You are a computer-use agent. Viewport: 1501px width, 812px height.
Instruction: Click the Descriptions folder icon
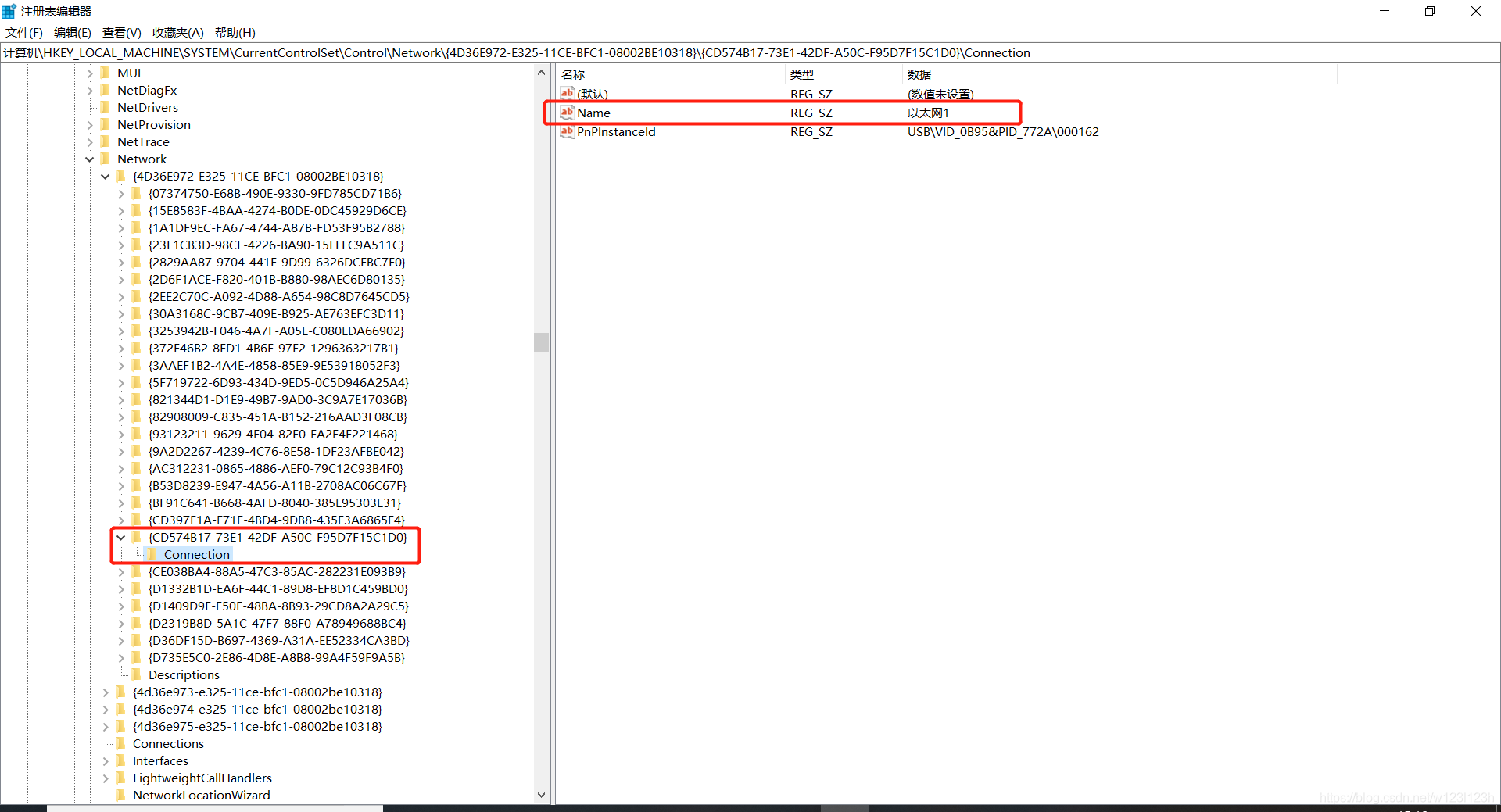[x=136, y=674]
